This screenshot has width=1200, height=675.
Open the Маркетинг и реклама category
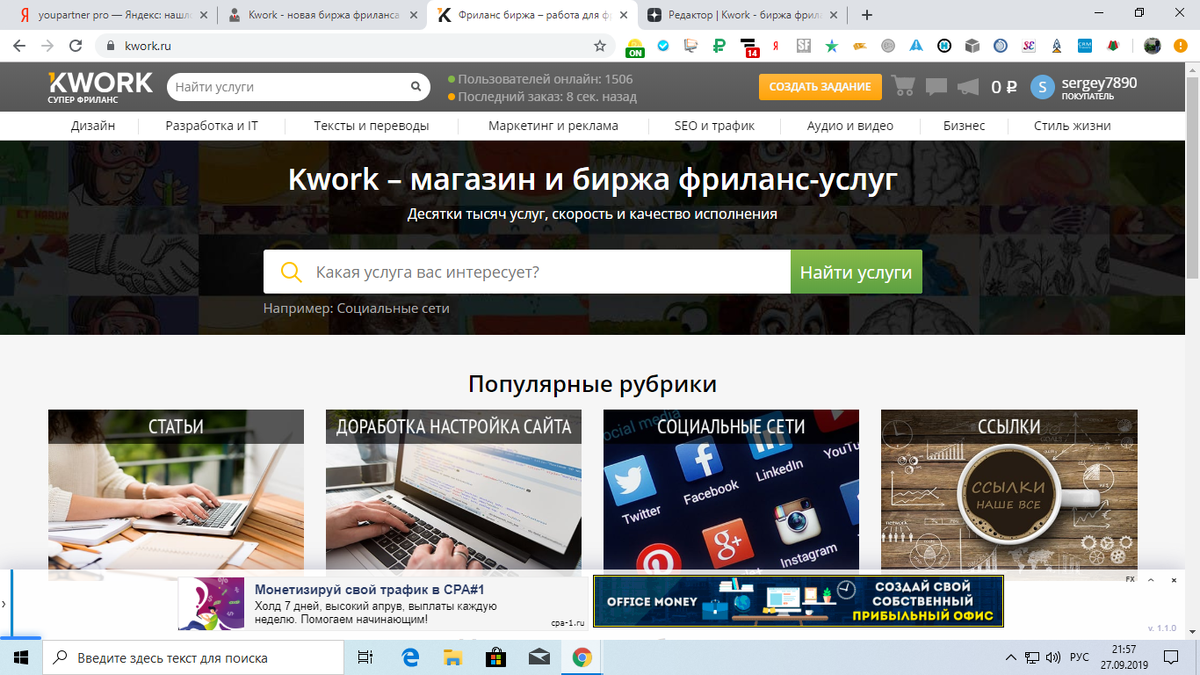tap(553, 126)
